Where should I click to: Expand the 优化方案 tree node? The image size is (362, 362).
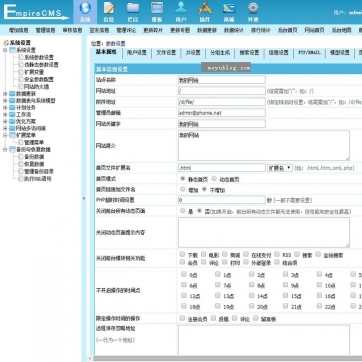click(5, 121)
